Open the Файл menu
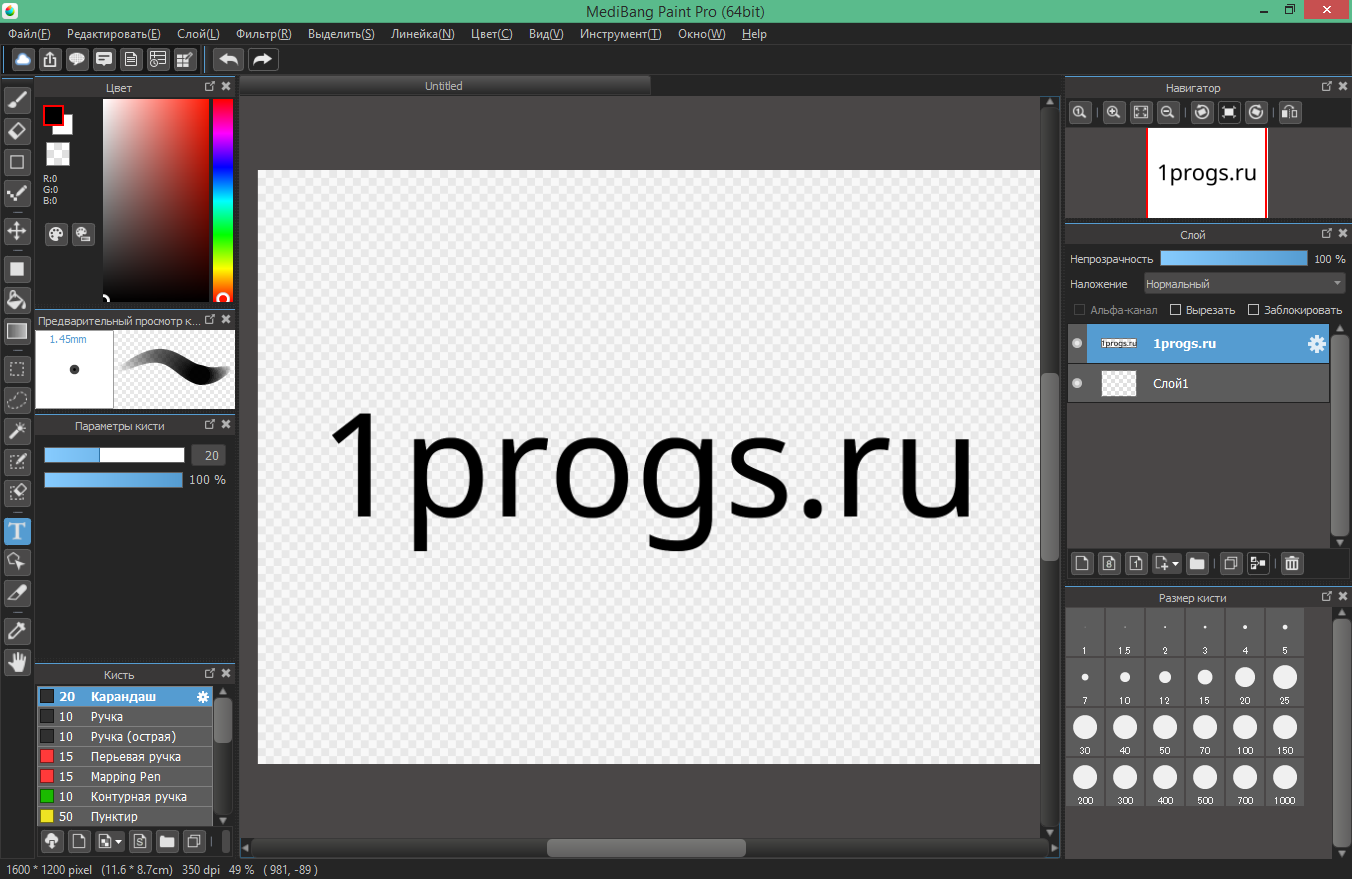Screen dimensions: 1352x879 [x=29, y=34]
